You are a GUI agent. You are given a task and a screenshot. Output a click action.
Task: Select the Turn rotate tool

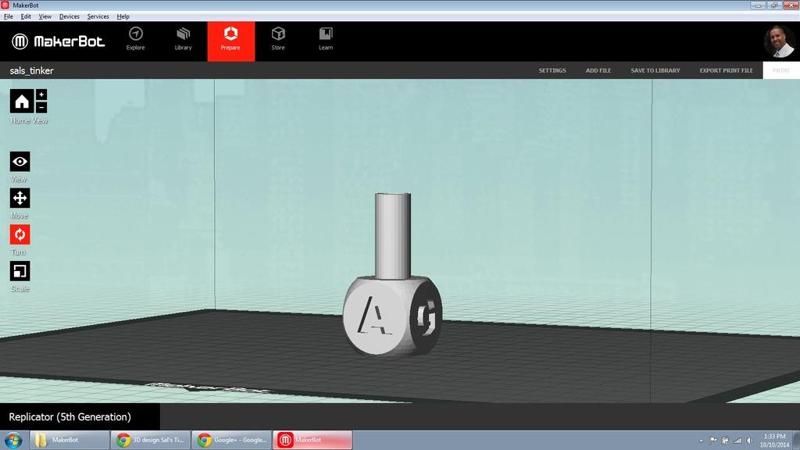[20, 235]
